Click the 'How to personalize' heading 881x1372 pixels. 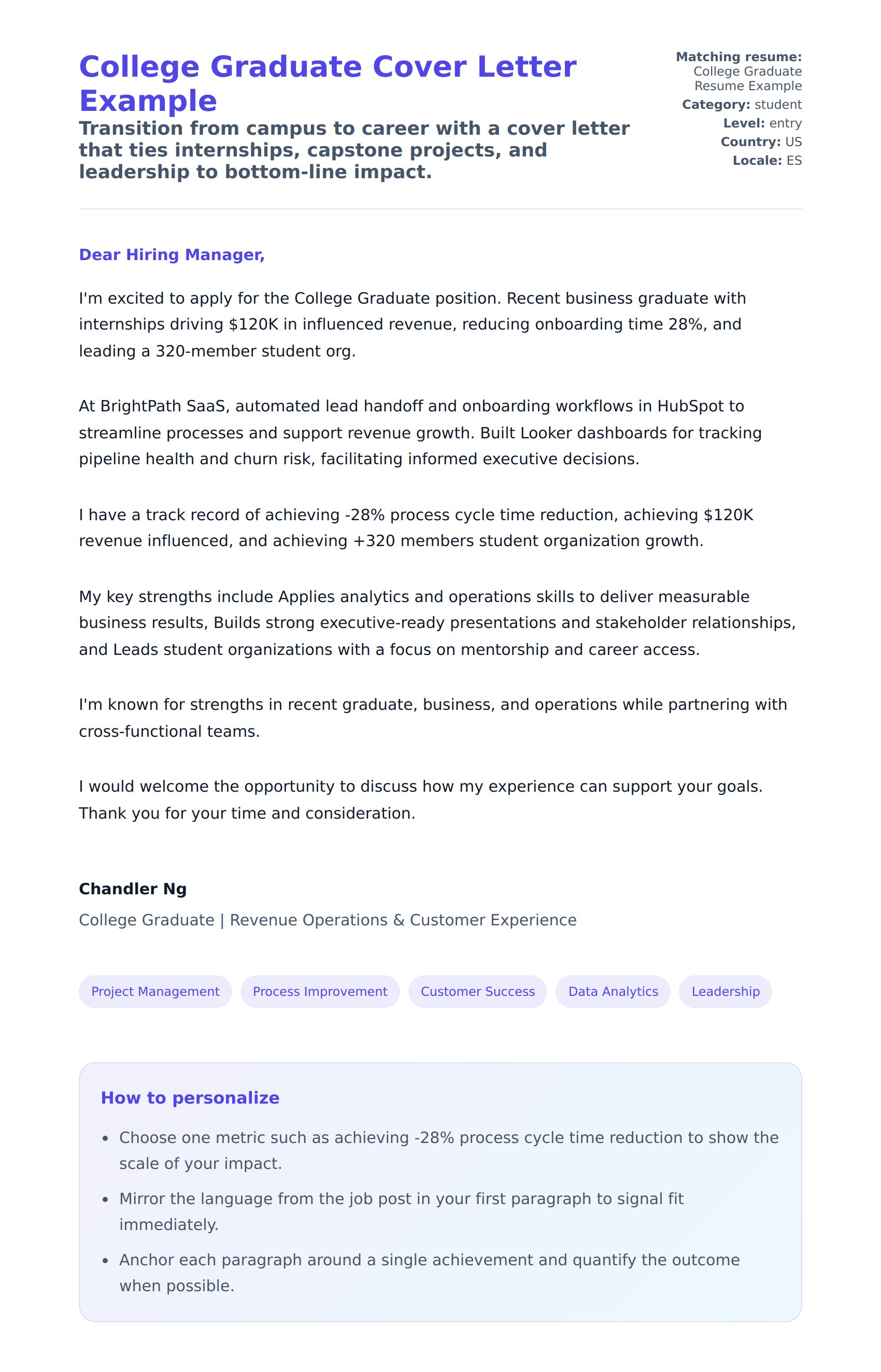pos(190,1098)
